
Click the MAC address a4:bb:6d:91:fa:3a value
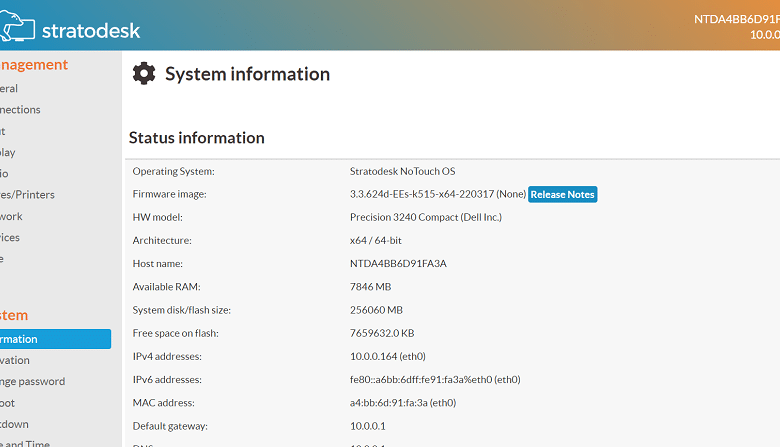403,403
